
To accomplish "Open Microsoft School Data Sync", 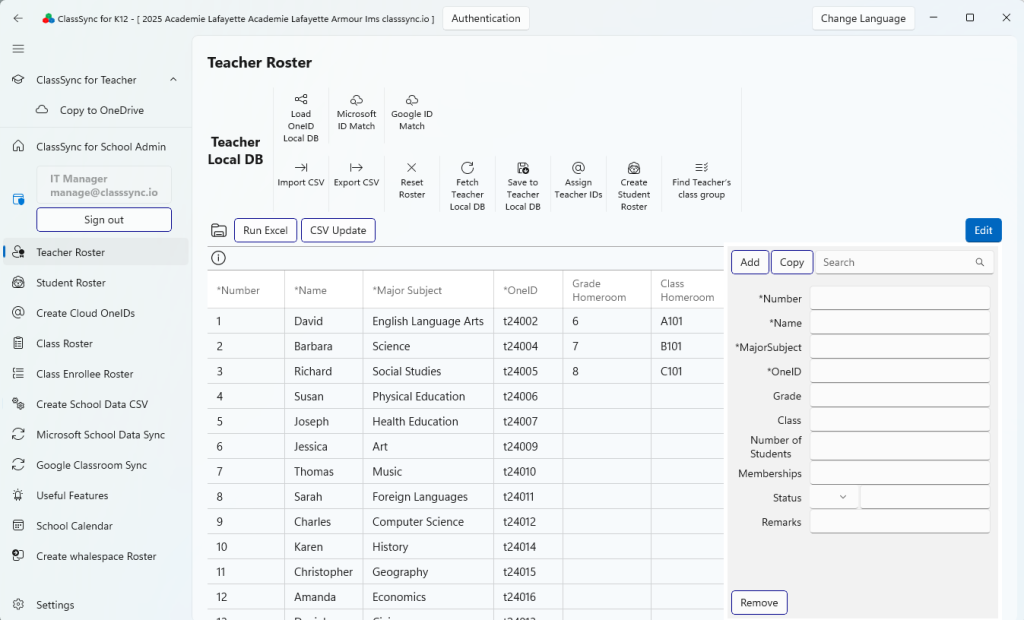I will [x=96, y=434].
